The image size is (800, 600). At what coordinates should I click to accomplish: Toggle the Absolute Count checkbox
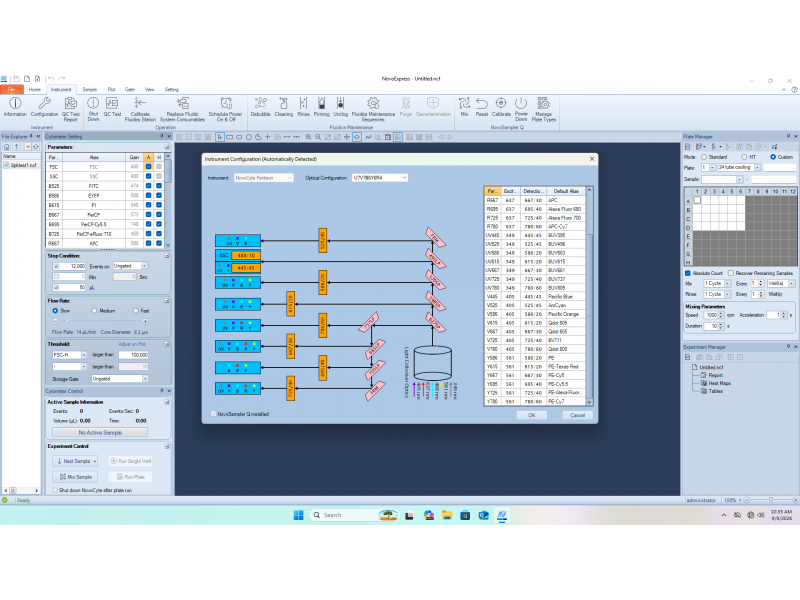[687, 273]
